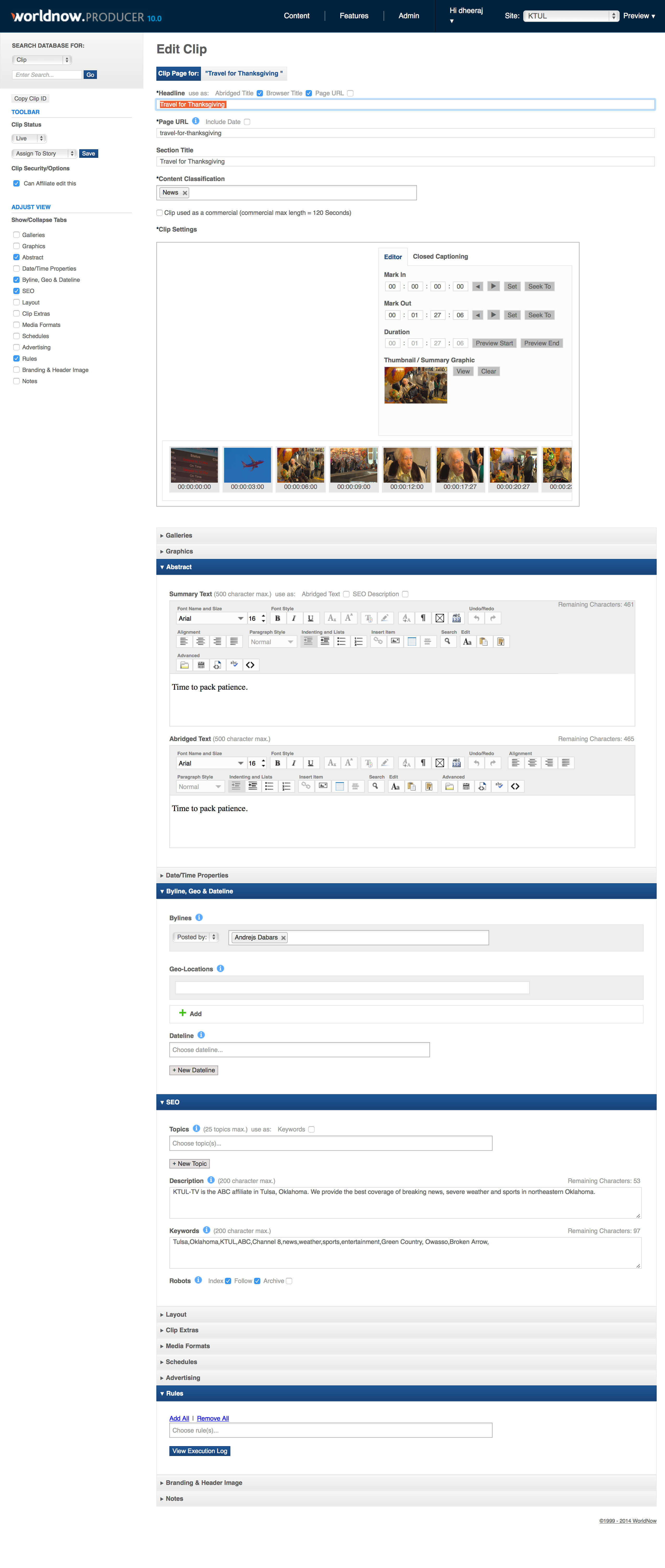Viewport: 665px width, 1568px height.
Task: Click the Go search button
Action: coord(90,75)
